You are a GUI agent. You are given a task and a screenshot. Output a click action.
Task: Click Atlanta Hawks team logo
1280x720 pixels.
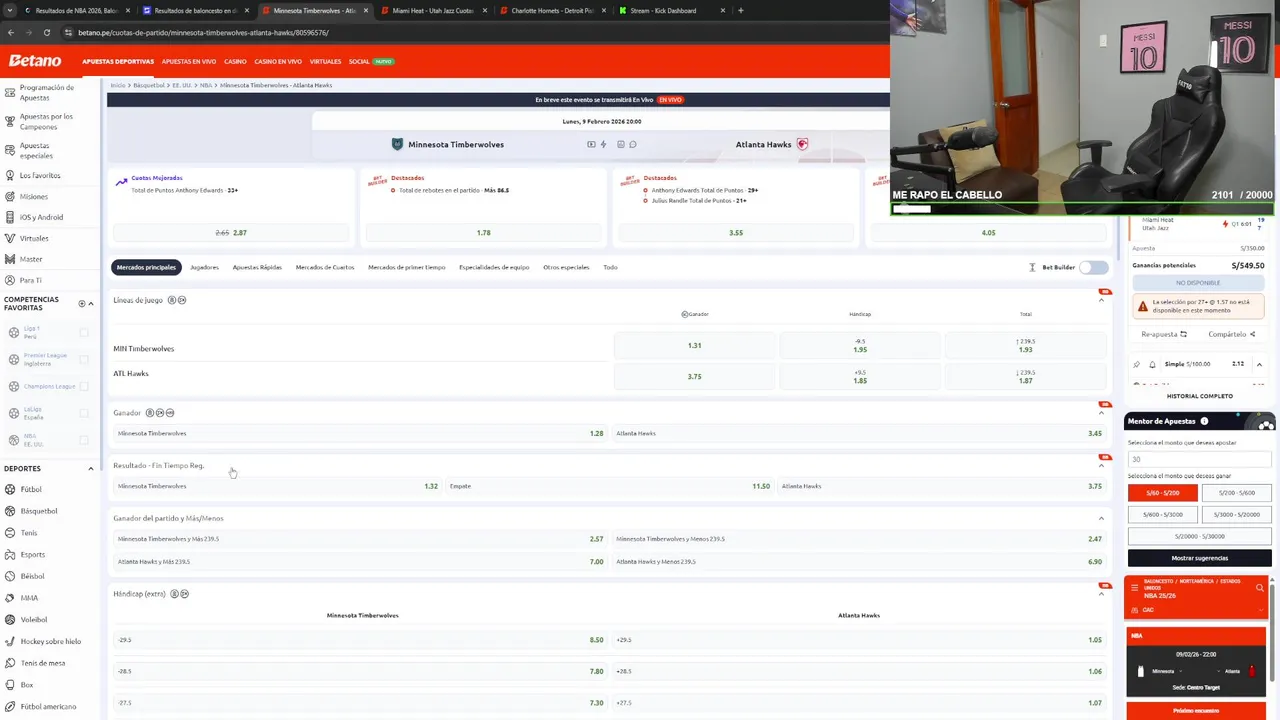click(x=802, y=144)
